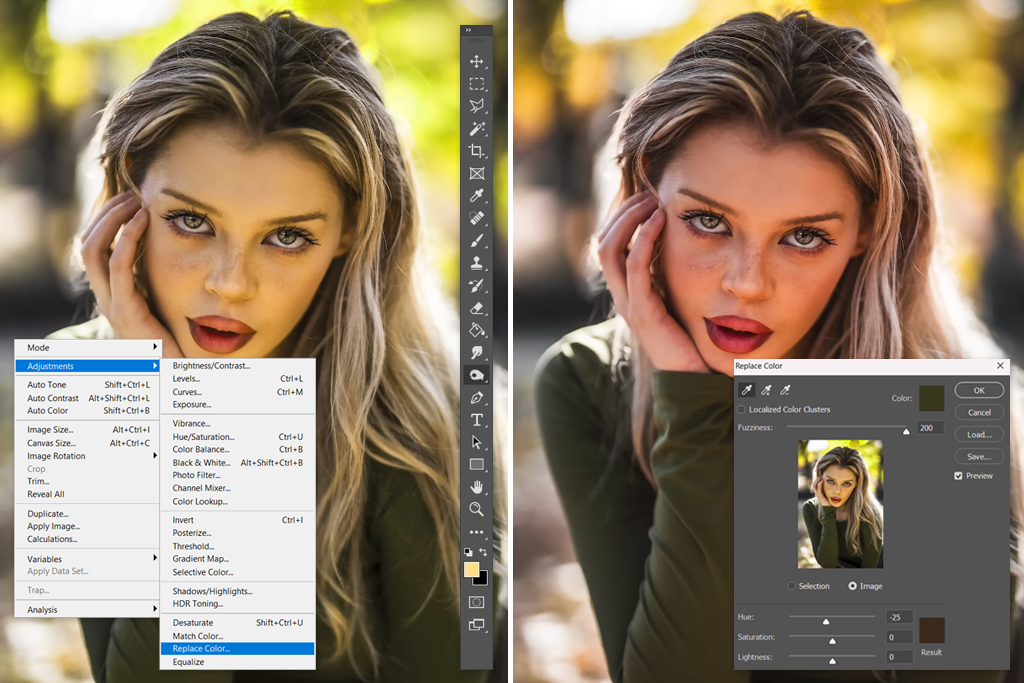Select the Move tool

pos(477,61)
